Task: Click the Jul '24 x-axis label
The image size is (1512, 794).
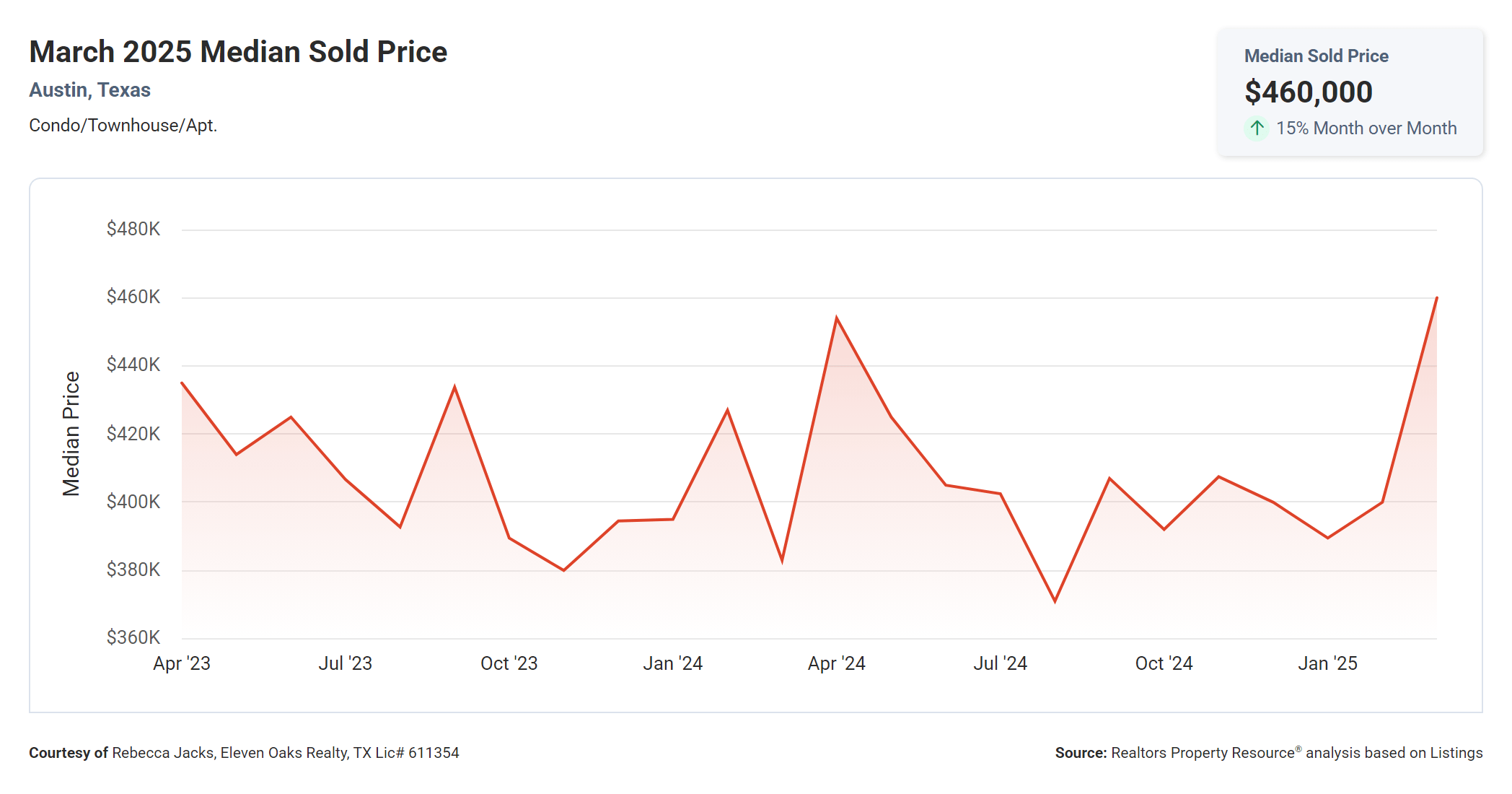Action: [x=1000, y=663]
